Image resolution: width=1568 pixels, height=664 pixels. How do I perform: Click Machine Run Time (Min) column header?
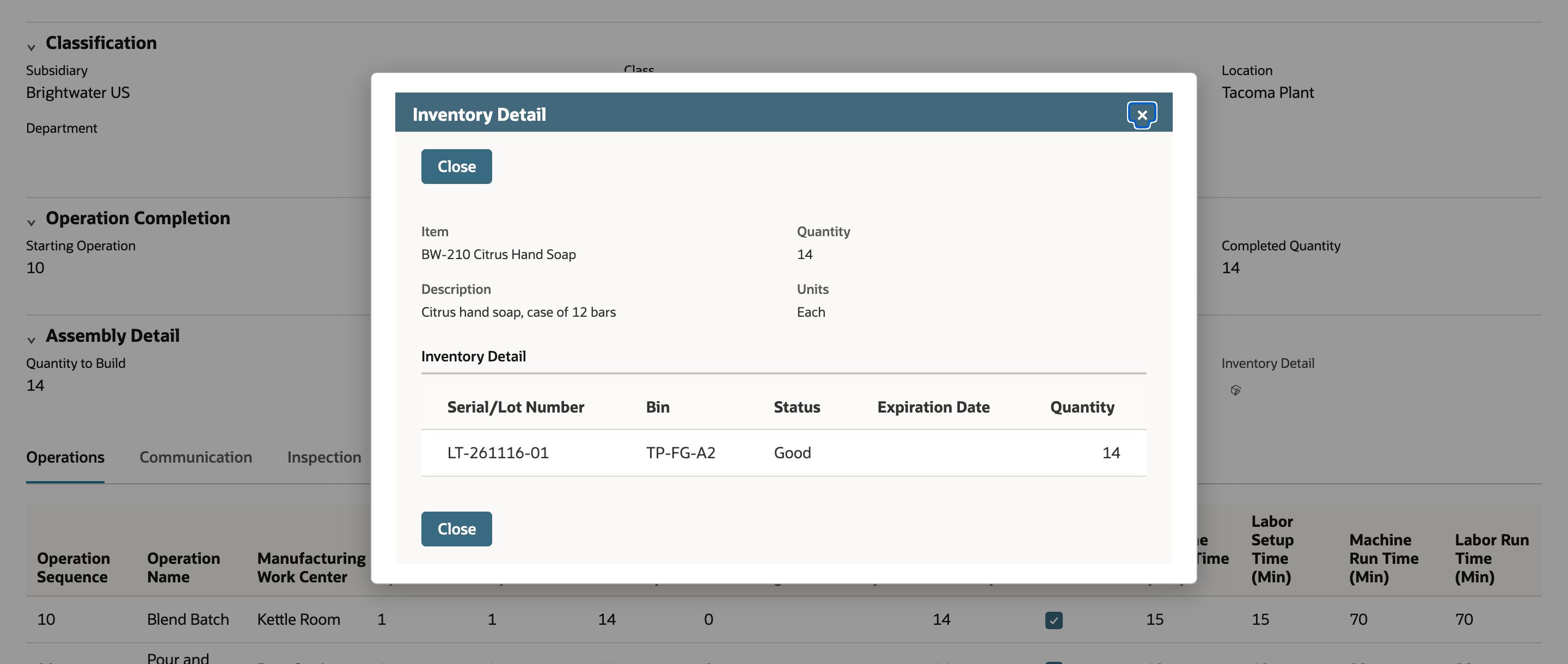tap(1383, 558)
